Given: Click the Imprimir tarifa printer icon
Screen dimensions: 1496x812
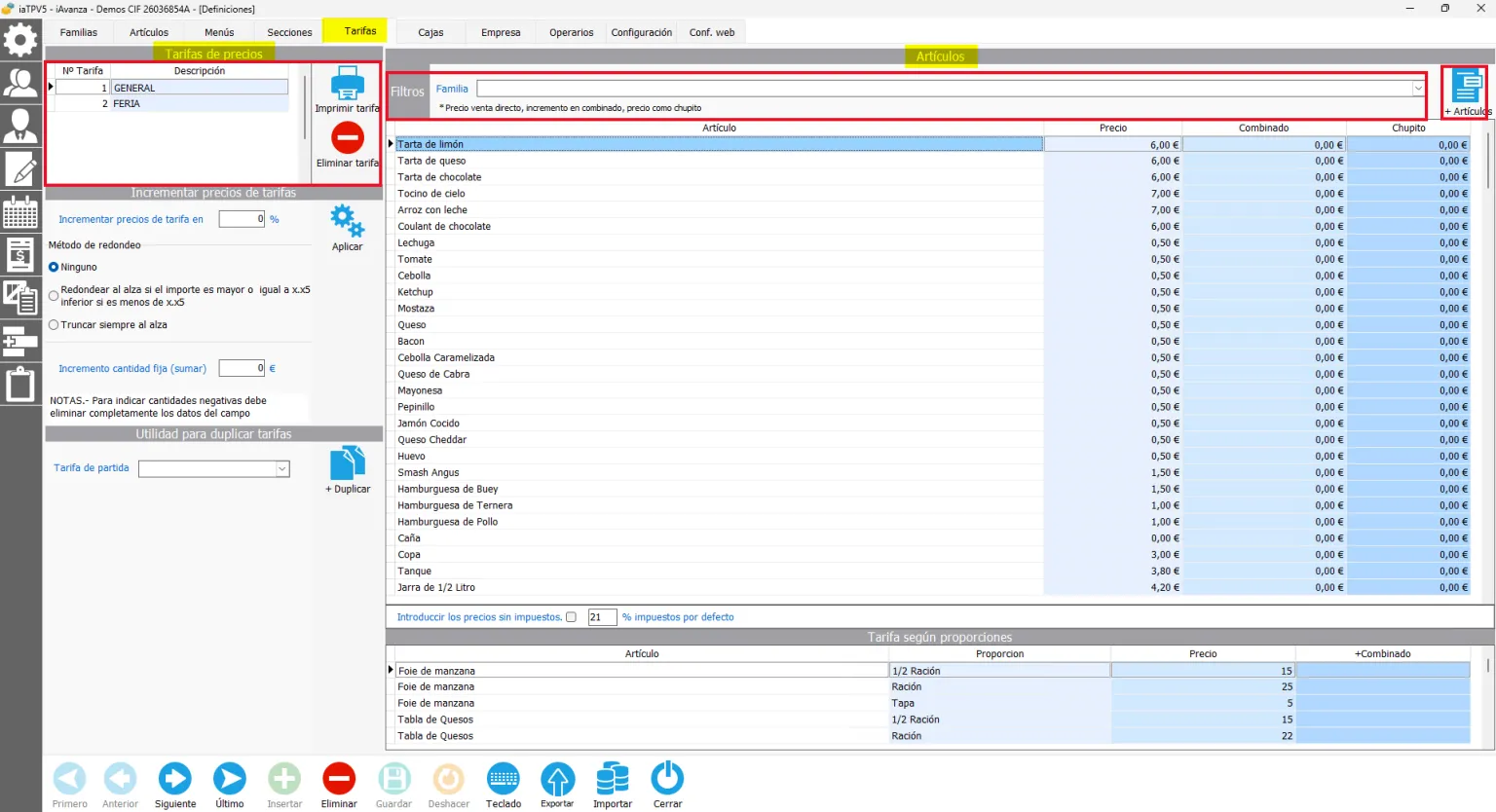Looking at the screenshot, I should 348,84.
